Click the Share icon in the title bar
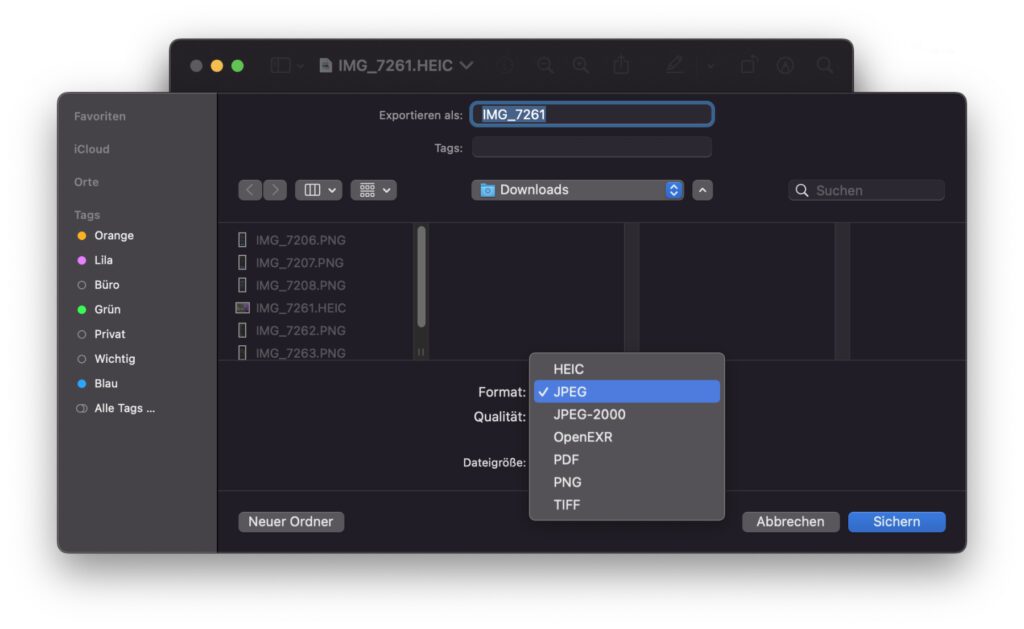 click(621, 65)
